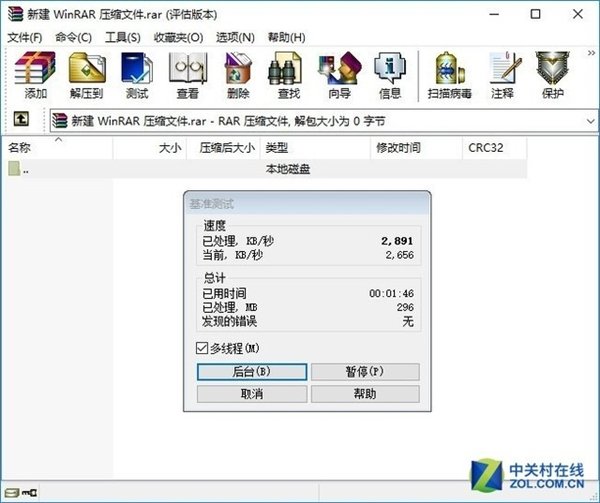600x503 pixels.
Task: Sort by 大小 size column header
Action: coord(150,148)
